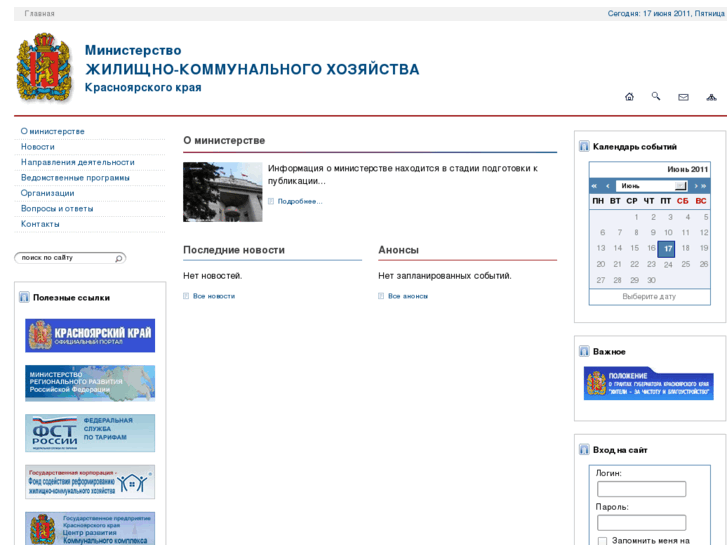The image size is (727, 545).
Task: Click the Выберите дату label
Action: [x=649, y=296]
